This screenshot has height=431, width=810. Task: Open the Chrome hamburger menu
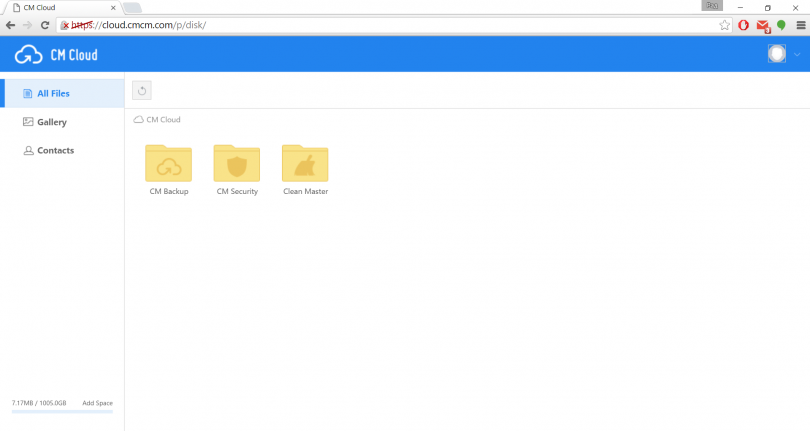800,24
